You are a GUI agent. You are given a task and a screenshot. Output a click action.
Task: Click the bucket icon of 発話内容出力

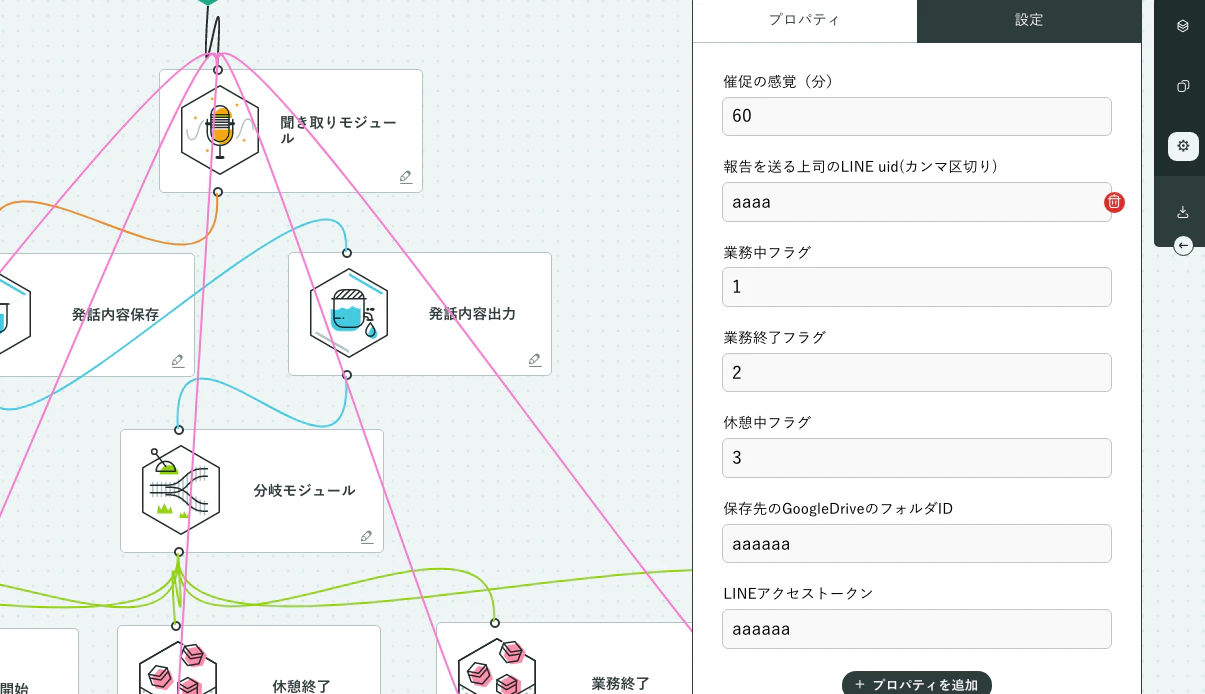(x=349, y=314)
